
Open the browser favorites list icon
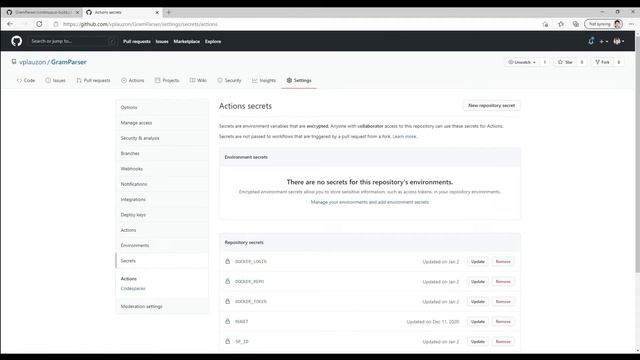point(561,24)
